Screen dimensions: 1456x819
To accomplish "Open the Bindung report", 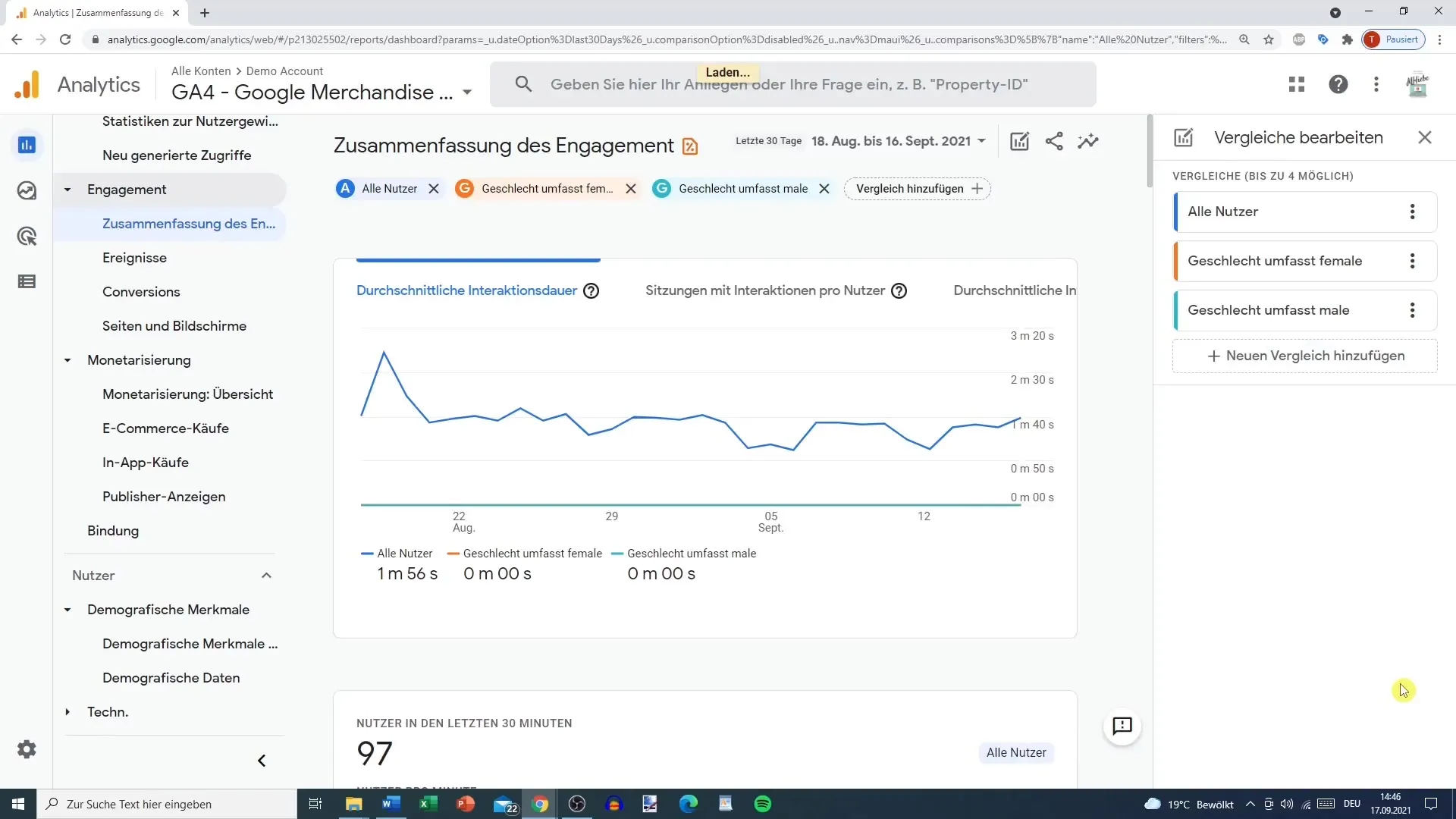I will [113, 531].
